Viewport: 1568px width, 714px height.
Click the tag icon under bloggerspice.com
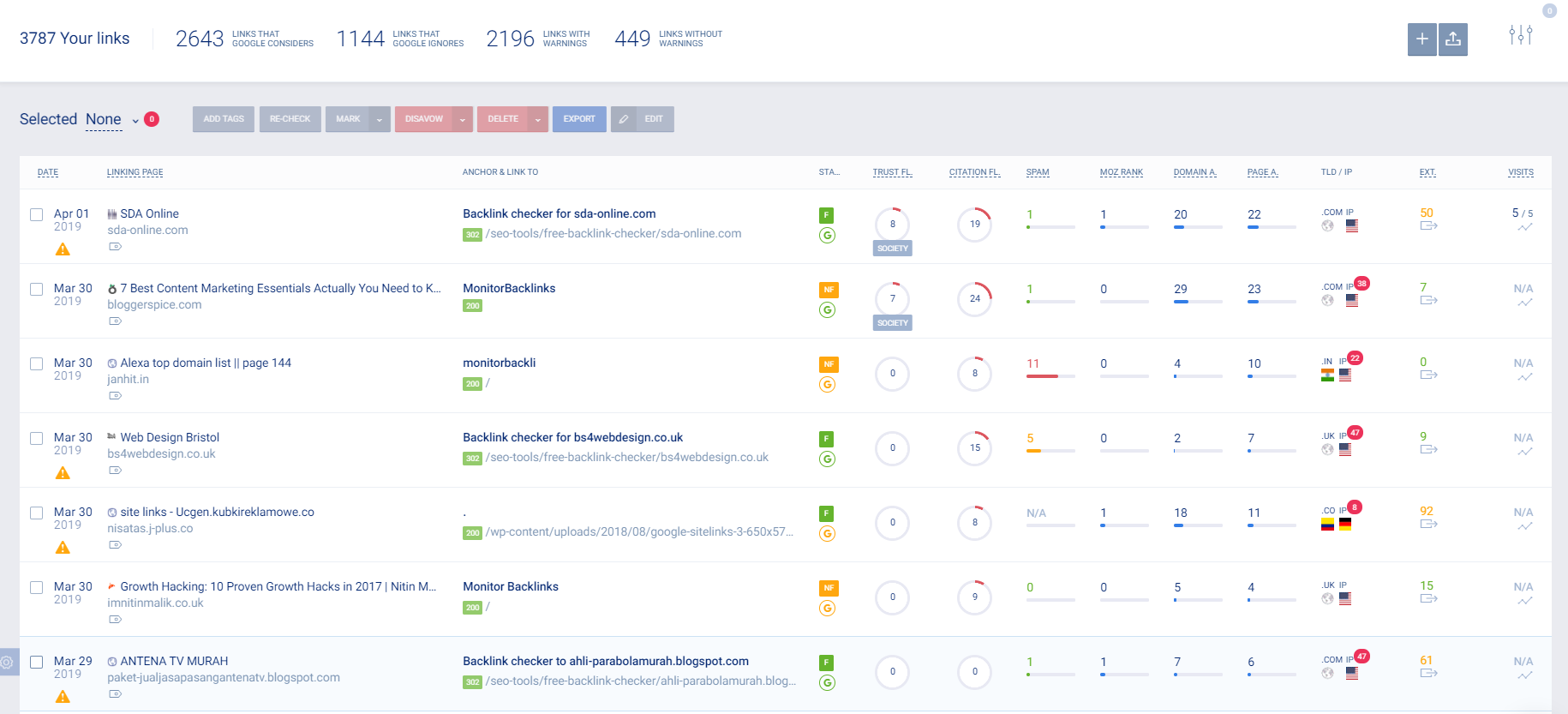[116, 321]
